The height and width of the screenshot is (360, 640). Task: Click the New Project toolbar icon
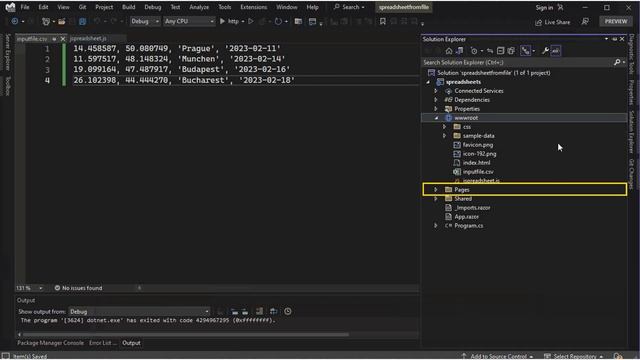click(46, 21)
